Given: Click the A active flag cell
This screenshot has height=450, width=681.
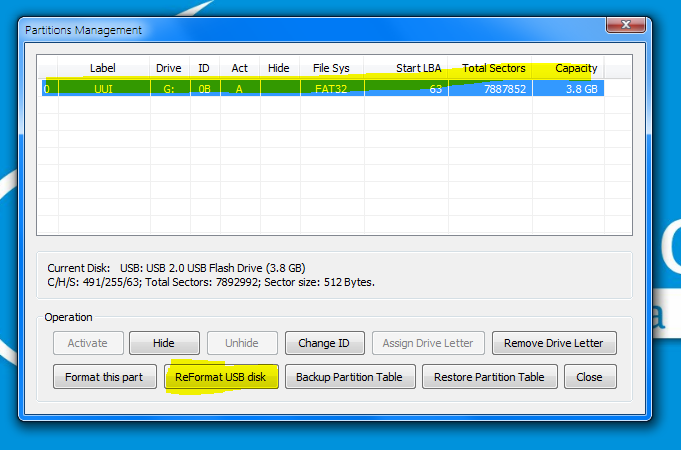Looking at the screenshot, I should coord(239,89).
